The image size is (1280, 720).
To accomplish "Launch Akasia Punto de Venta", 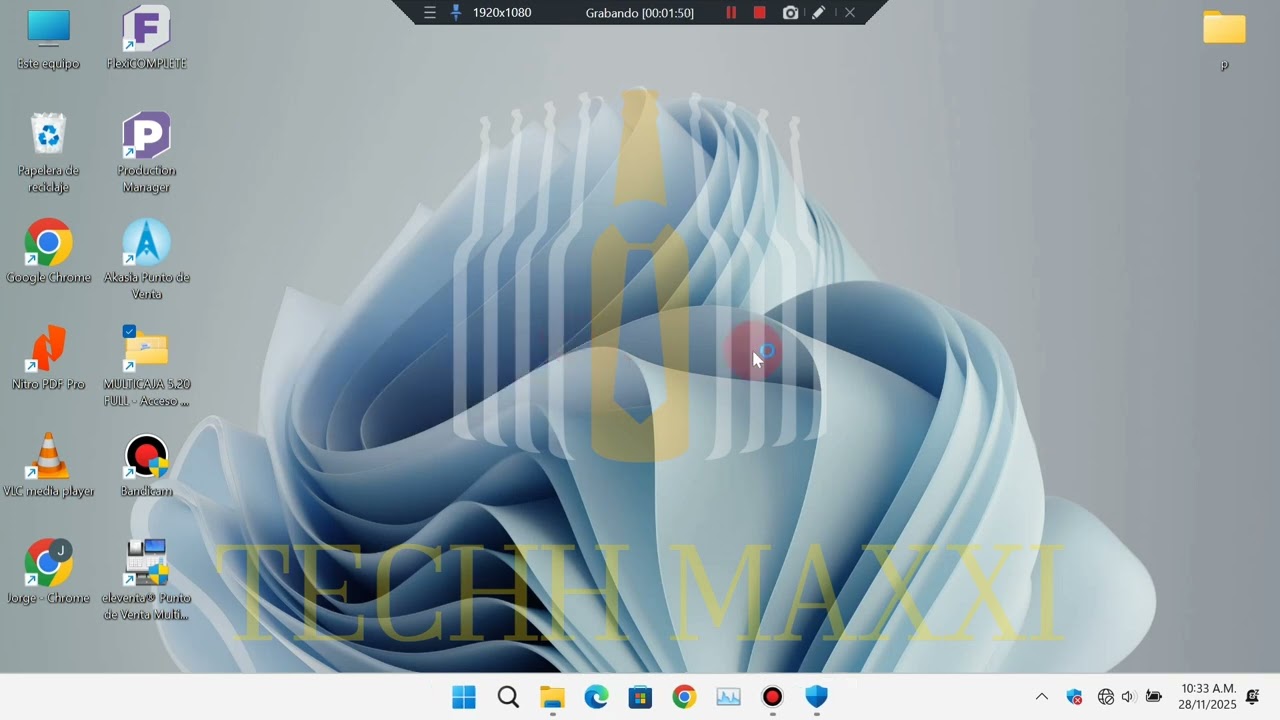I will click(x=146, y=260).
